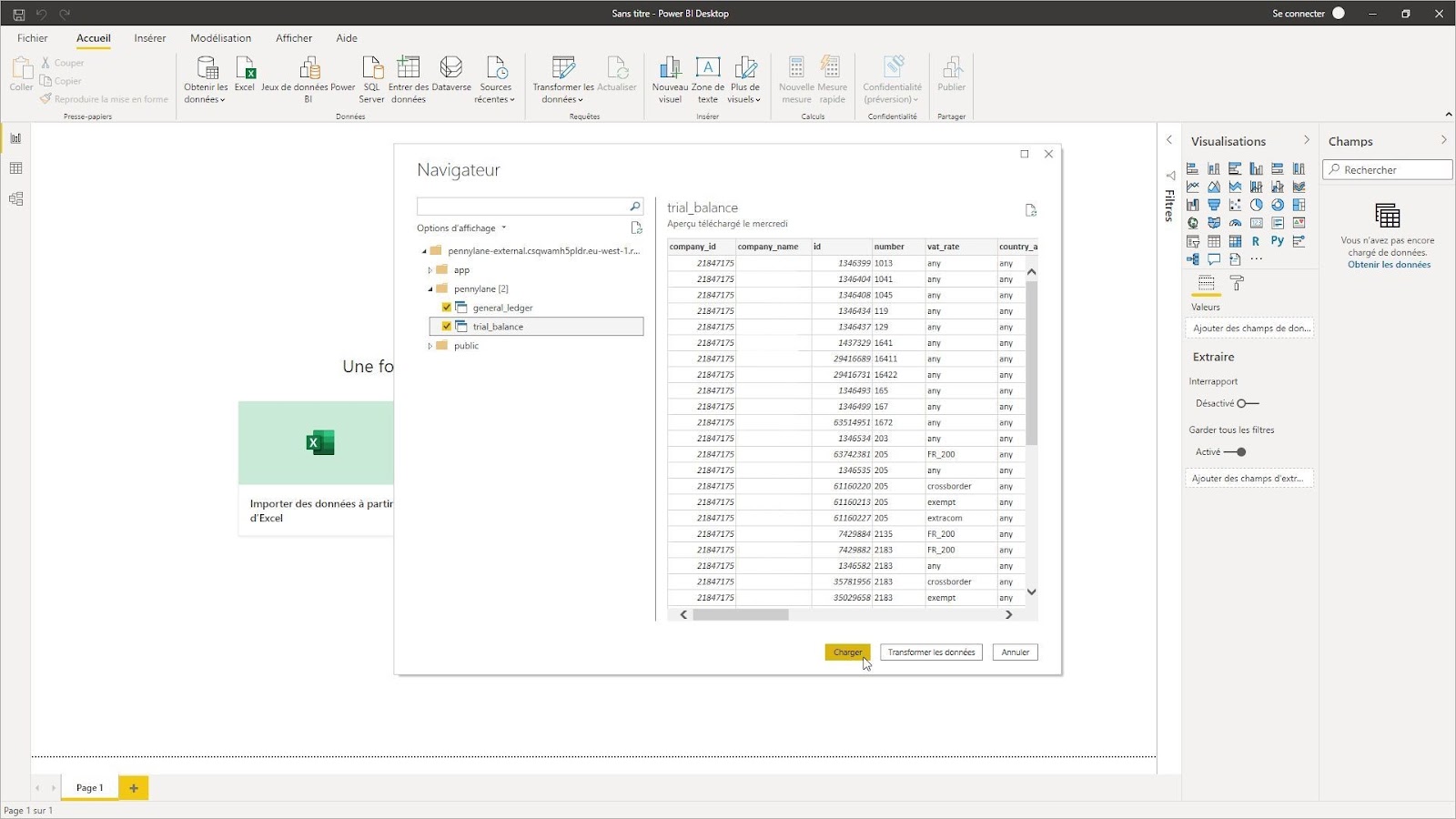The height and width of the screenshot is (819, 1456).
Task: Select the Q&A visual
Action: tap(1214, 259)
